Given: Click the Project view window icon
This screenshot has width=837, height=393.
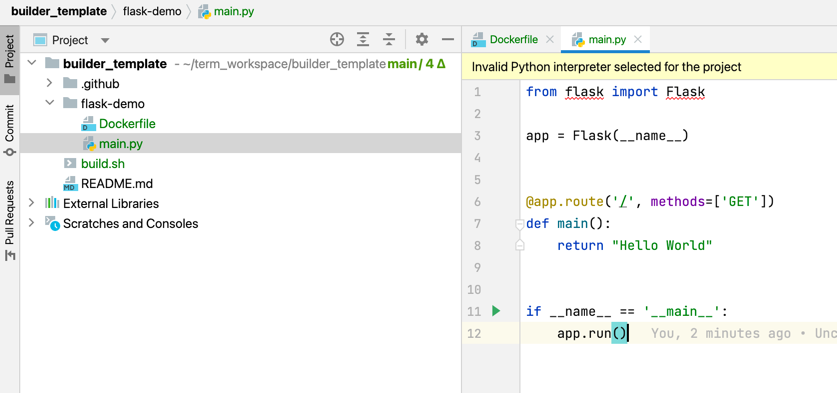Looking at the screenshot, I should click(x=41, y=40).
